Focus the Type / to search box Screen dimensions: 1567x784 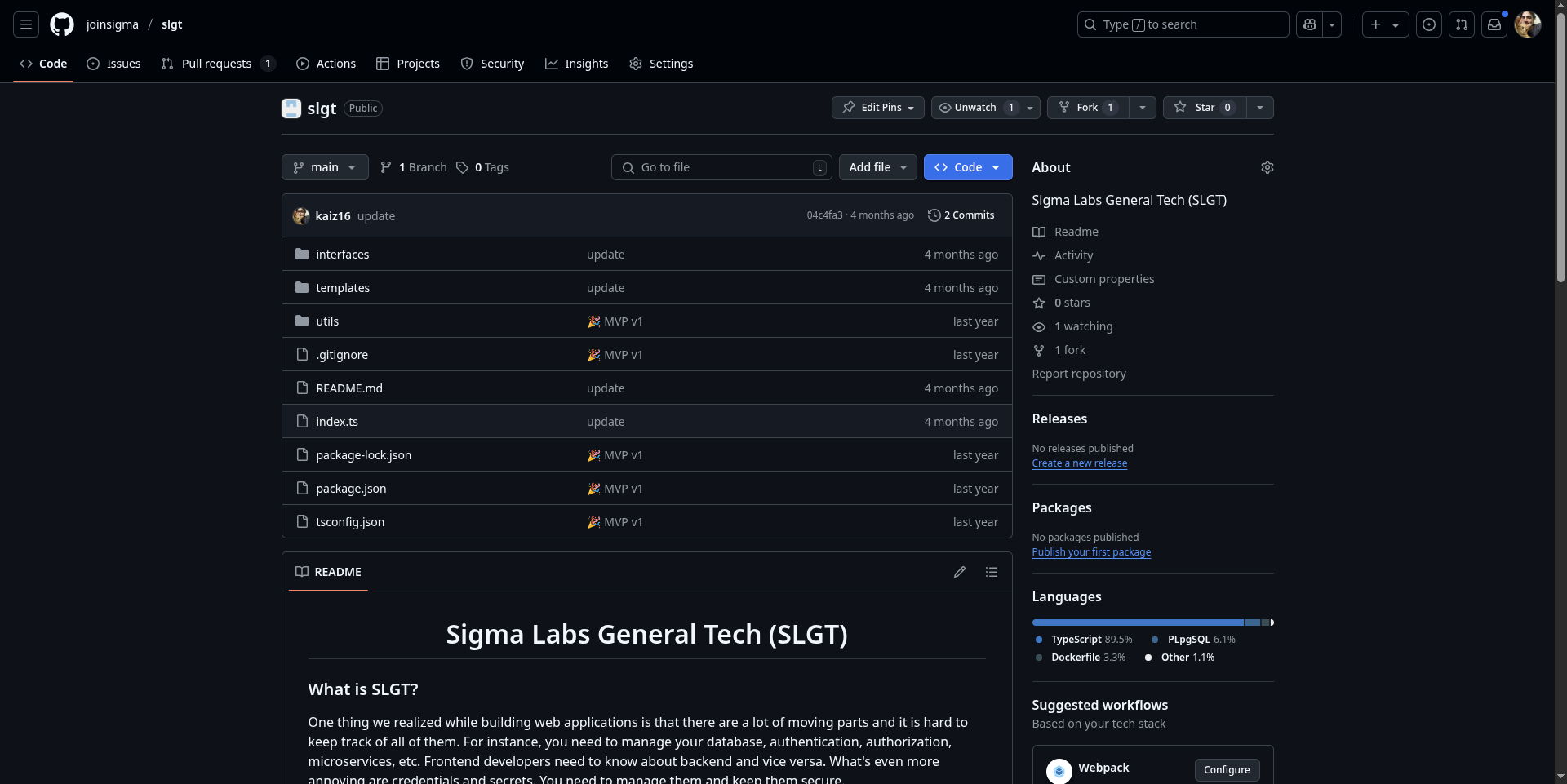click(x=1183, y=24)
